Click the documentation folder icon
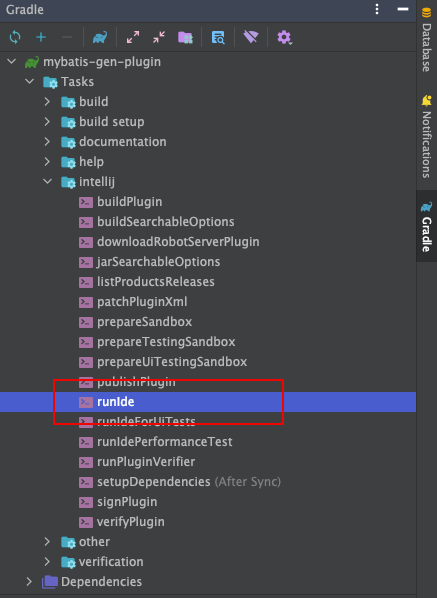 click(69, 142)
